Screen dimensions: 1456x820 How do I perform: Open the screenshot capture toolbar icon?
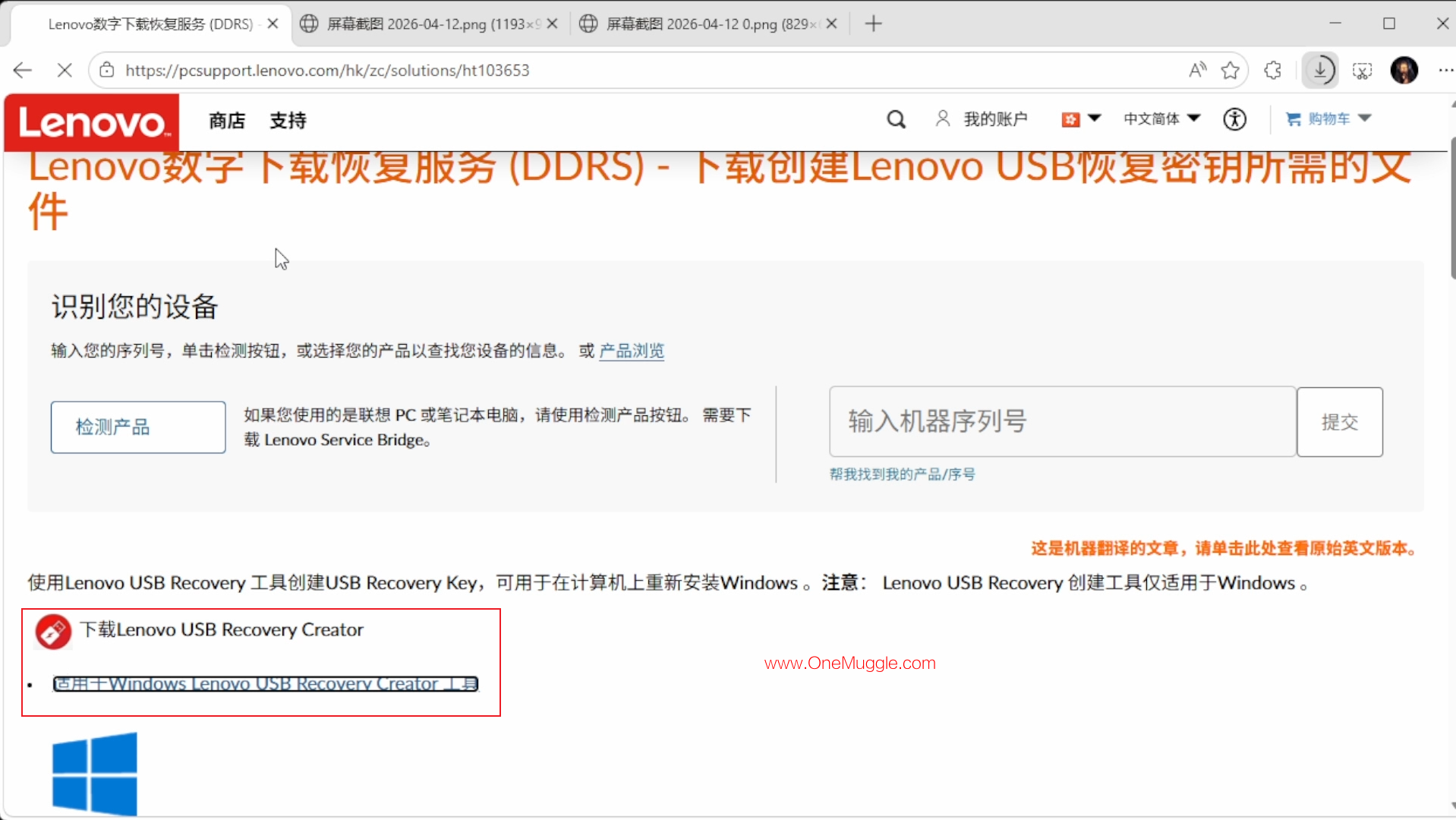1363,71
